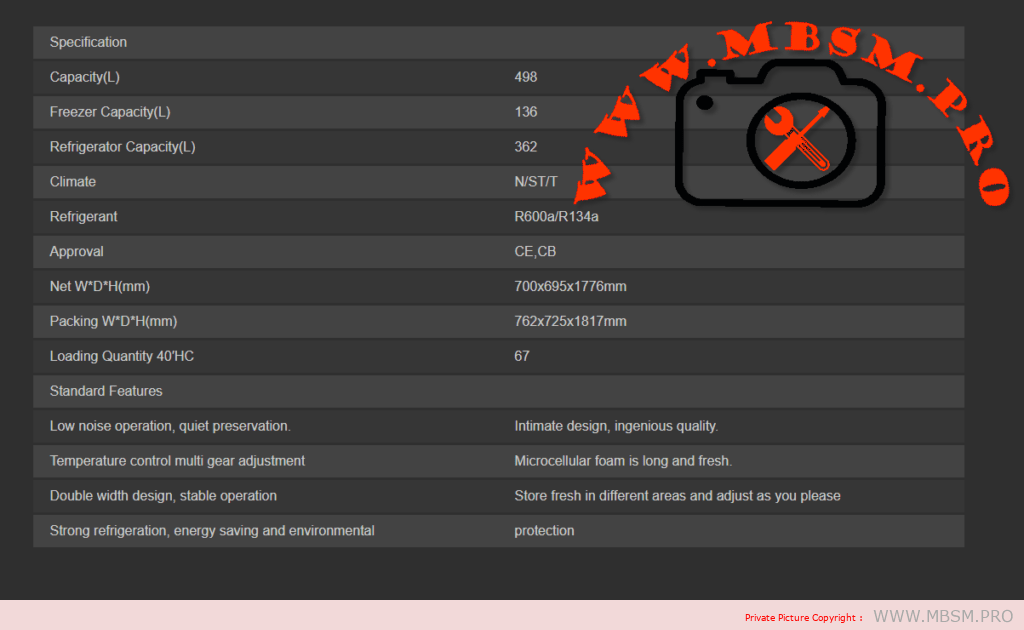Click the Private Picture Copyright text
The width and height of the screenshot is (1024, 630).
(803, 618)
